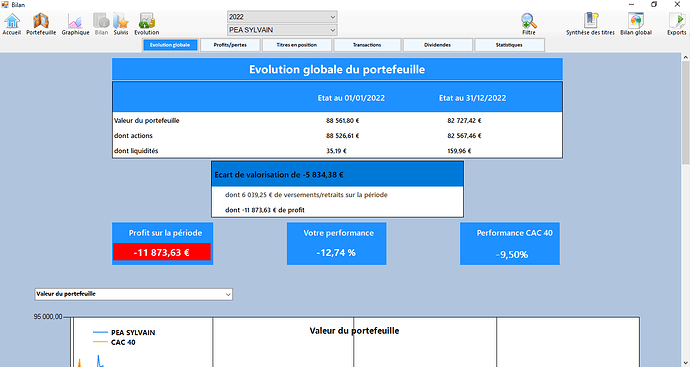Expand the PEA SYLVAIN portfolio dropdown
Image resolution: width=690 pixels, height=367 pixels.
pyautogui.click(x=282, y=30)
